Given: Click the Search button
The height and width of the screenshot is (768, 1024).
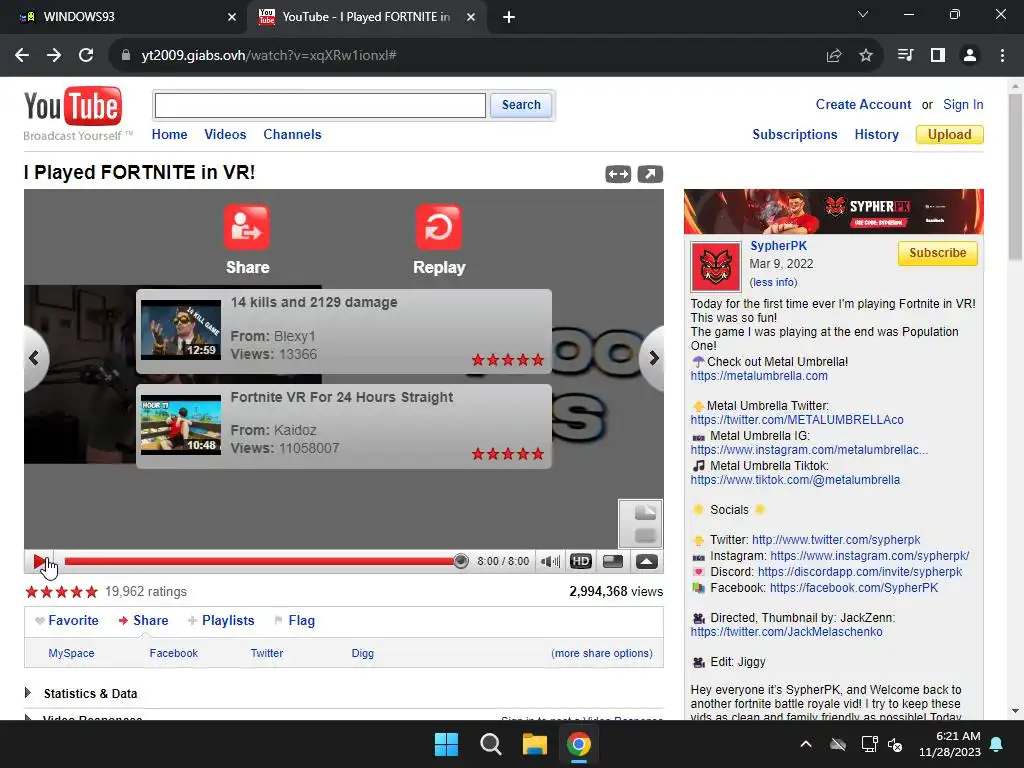Looking at the screenshot, I should click(521, 105).
